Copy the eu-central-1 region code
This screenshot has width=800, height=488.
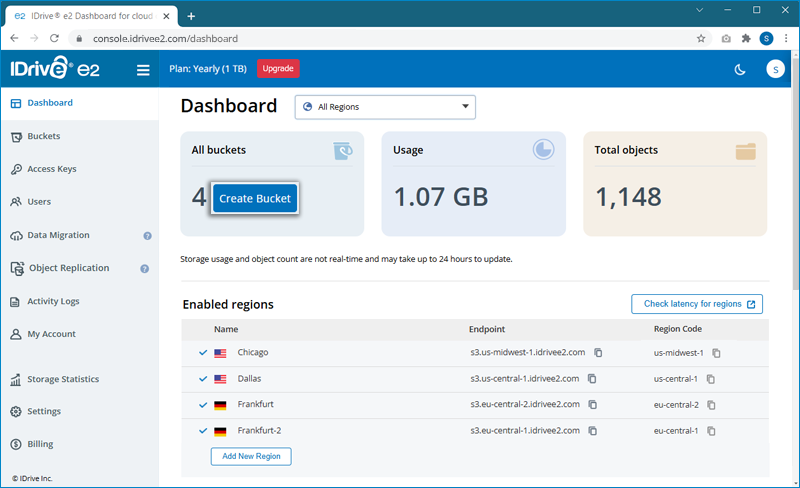click(x=710, y=431)
